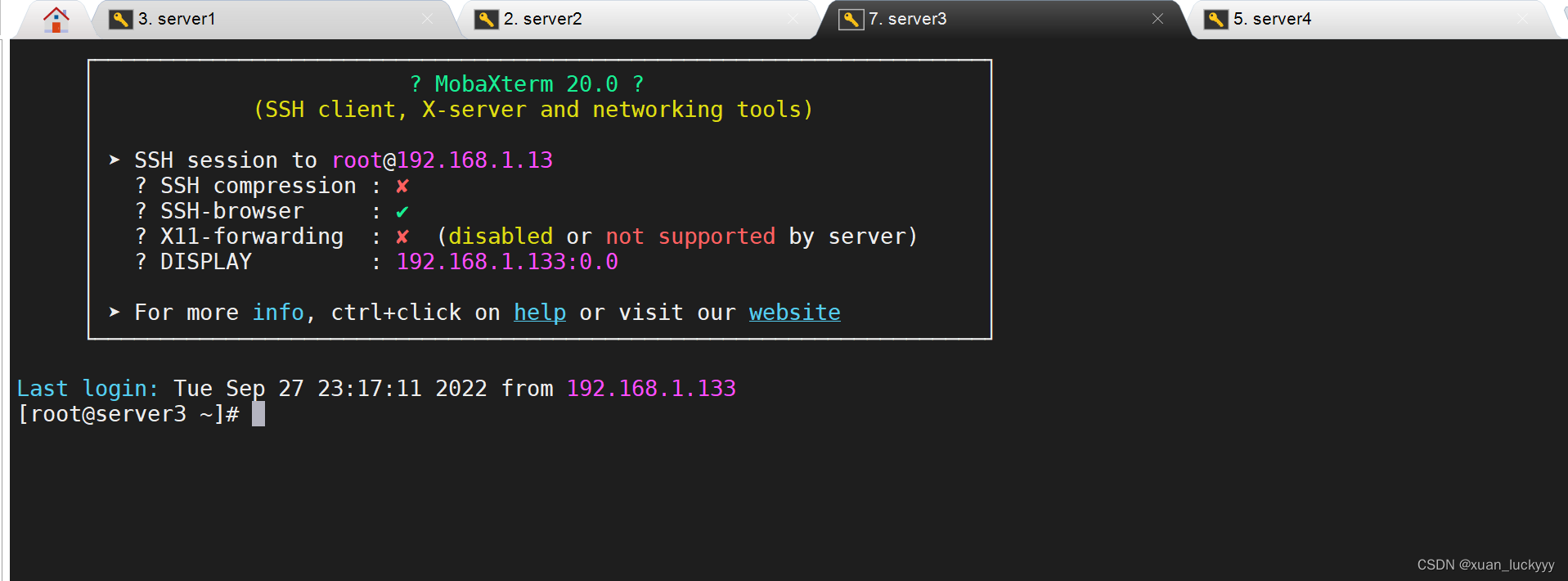This screenshot has height=581, width=1568.
Task: Click the X11-forwarding red cross mark
Action: (402, 237)
